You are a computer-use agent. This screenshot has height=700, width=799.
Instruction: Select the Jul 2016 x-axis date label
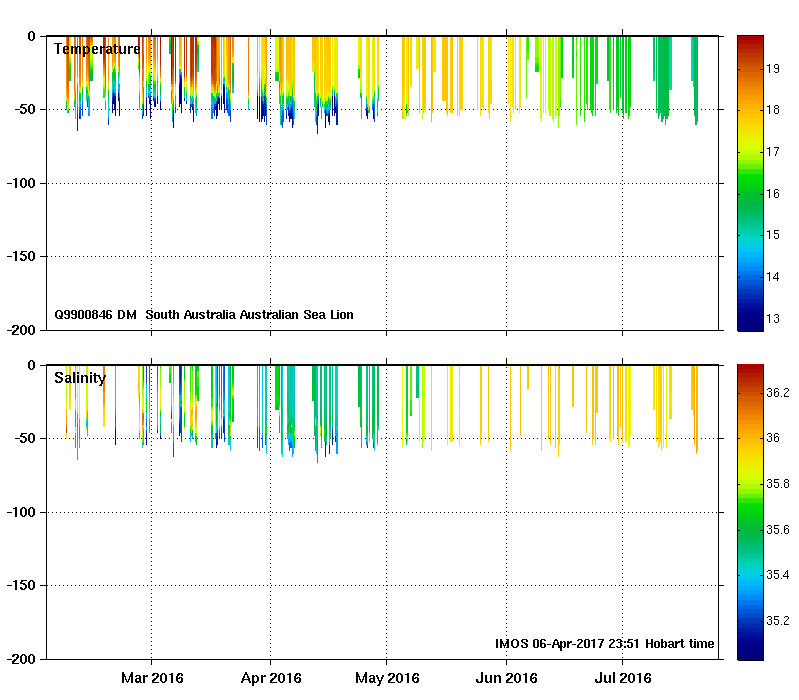(623, 678)
